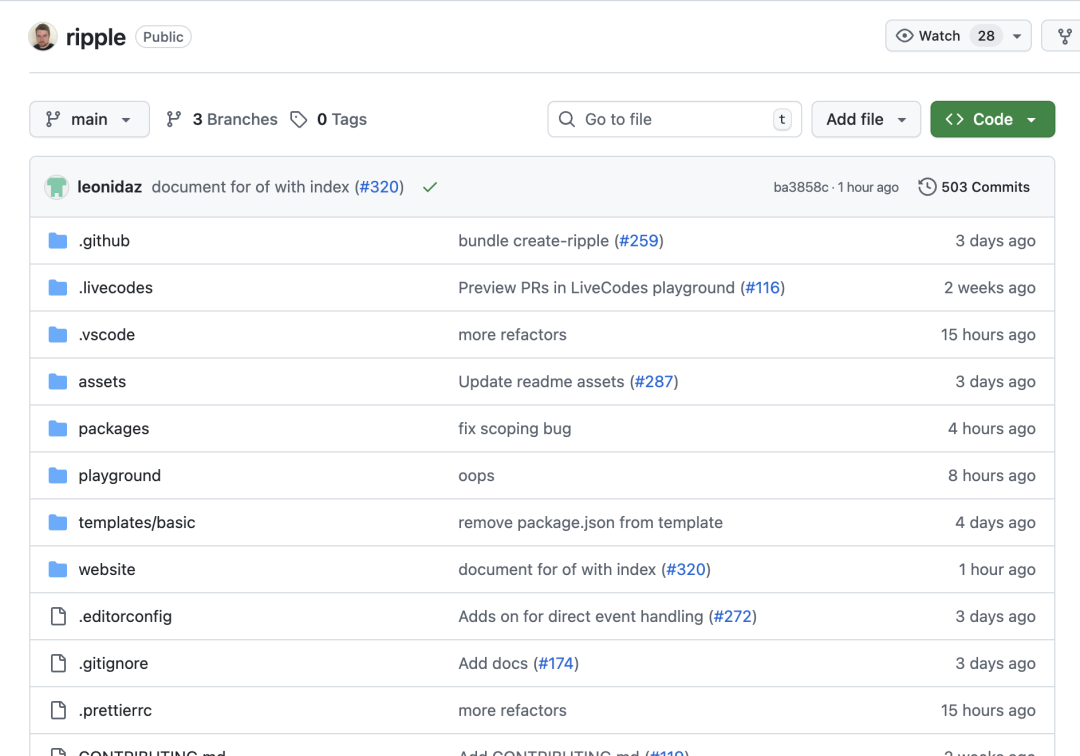Open the packages folder
The width and height of the screenshot is (1080, 756).
[113, 429]
